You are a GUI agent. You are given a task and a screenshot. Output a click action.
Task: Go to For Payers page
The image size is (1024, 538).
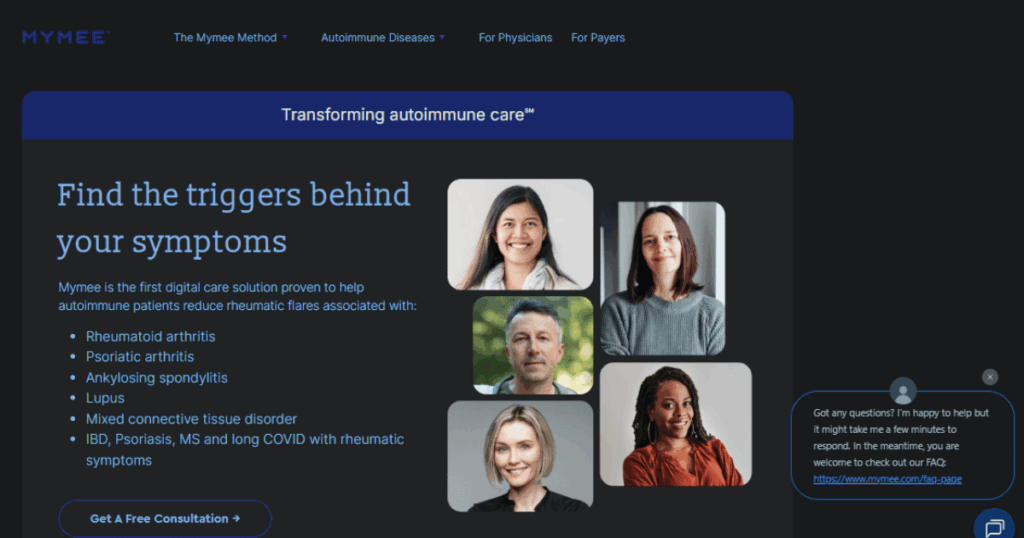pos(598,38)
